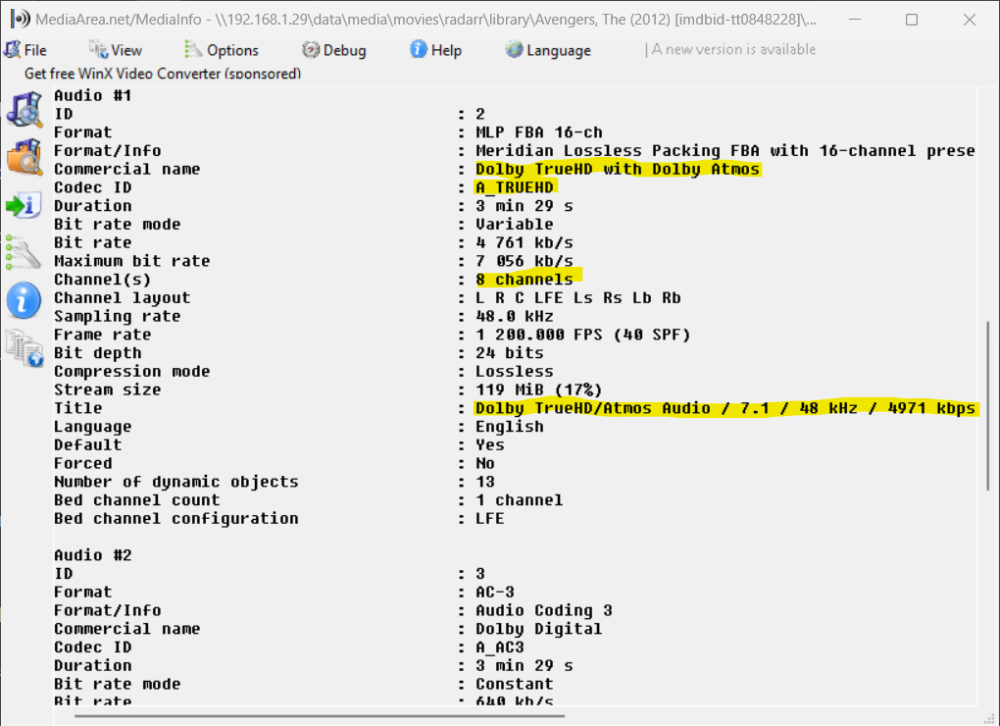Click the Dolby TrueHD/Atmos Audio title value
The width and height of the screenshot is (1000, 726).
point(725,408)
